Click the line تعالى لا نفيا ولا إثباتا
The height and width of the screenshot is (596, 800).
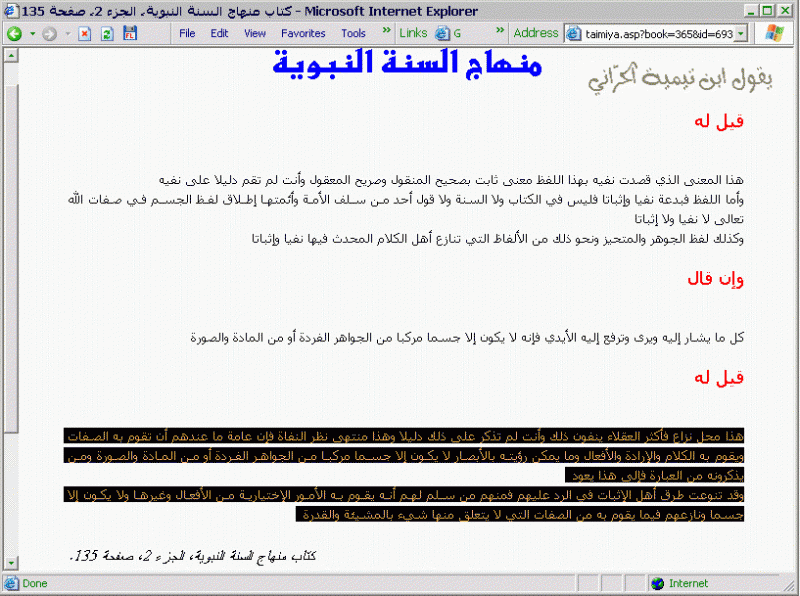pyautogui.click(x=689, y=219)
